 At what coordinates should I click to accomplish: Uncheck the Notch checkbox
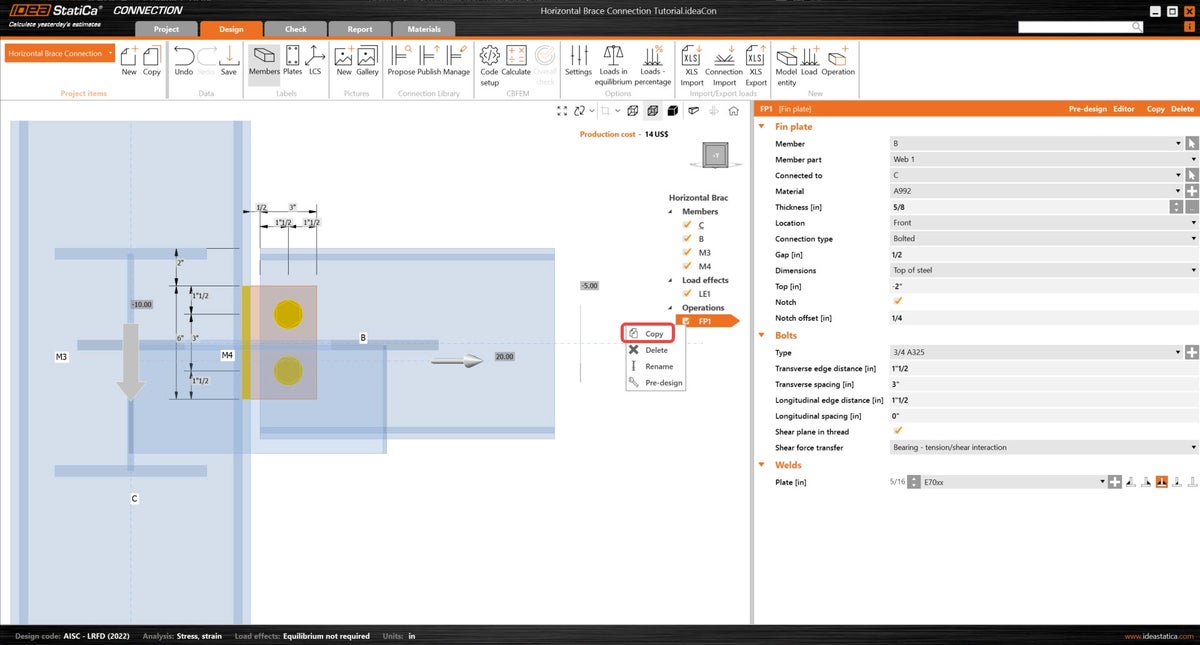pyautogui.click(x=897, y=302)
